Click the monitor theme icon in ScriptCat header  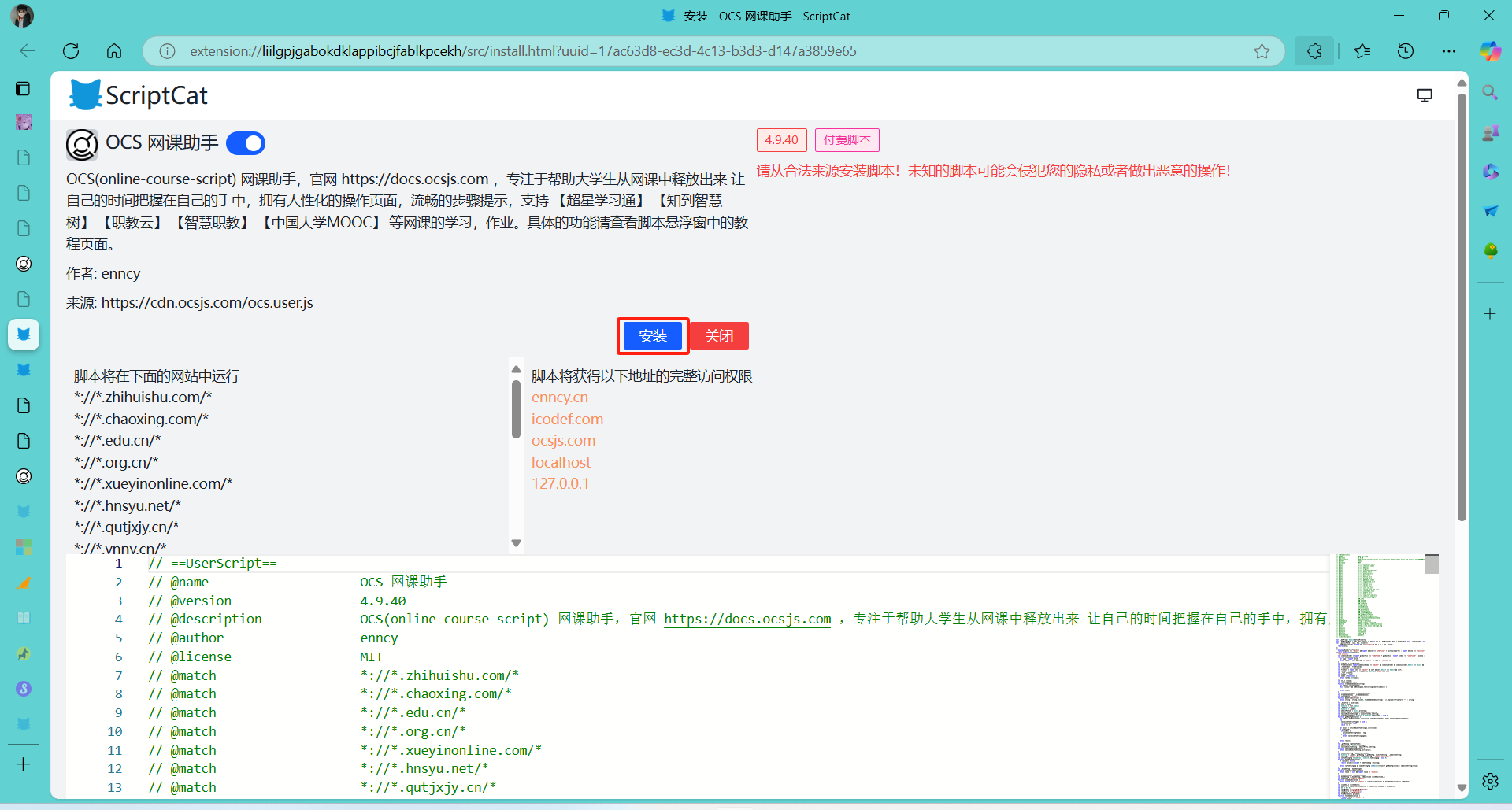point(1425,95)
